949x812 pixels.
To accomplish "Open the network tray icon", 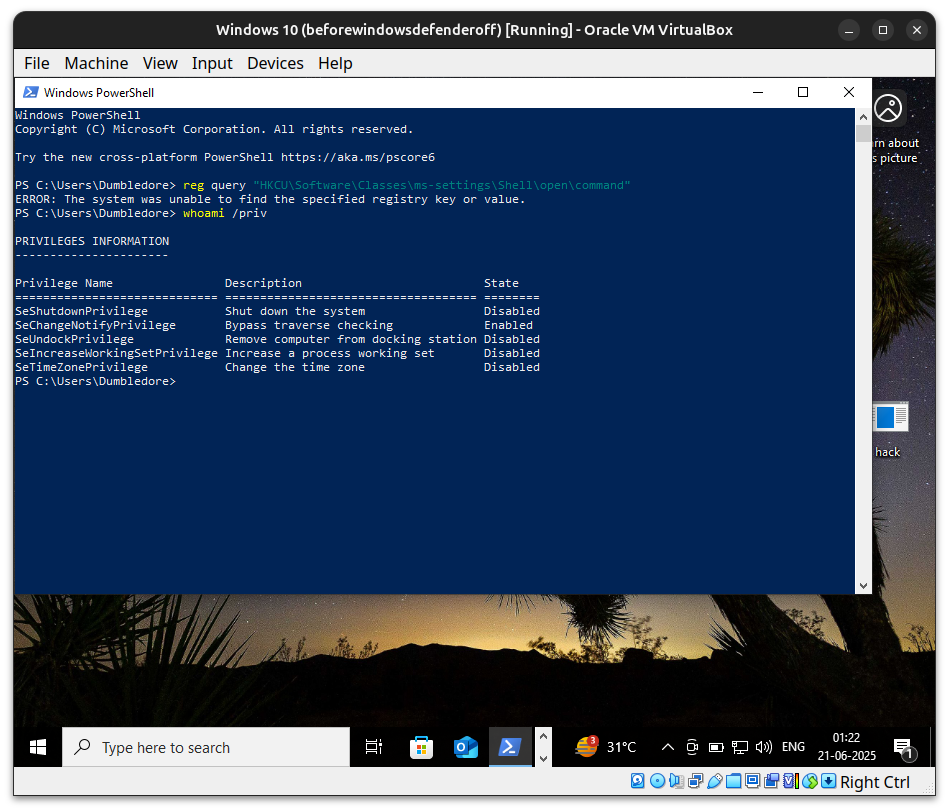I will tap(740, 747).
